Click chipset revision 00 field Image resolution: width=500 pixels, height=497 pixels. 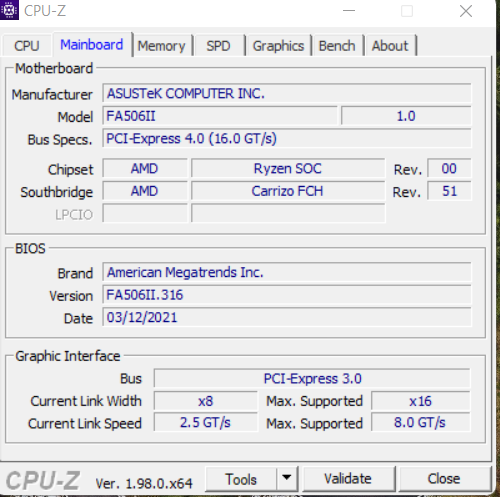pos(449,168)
